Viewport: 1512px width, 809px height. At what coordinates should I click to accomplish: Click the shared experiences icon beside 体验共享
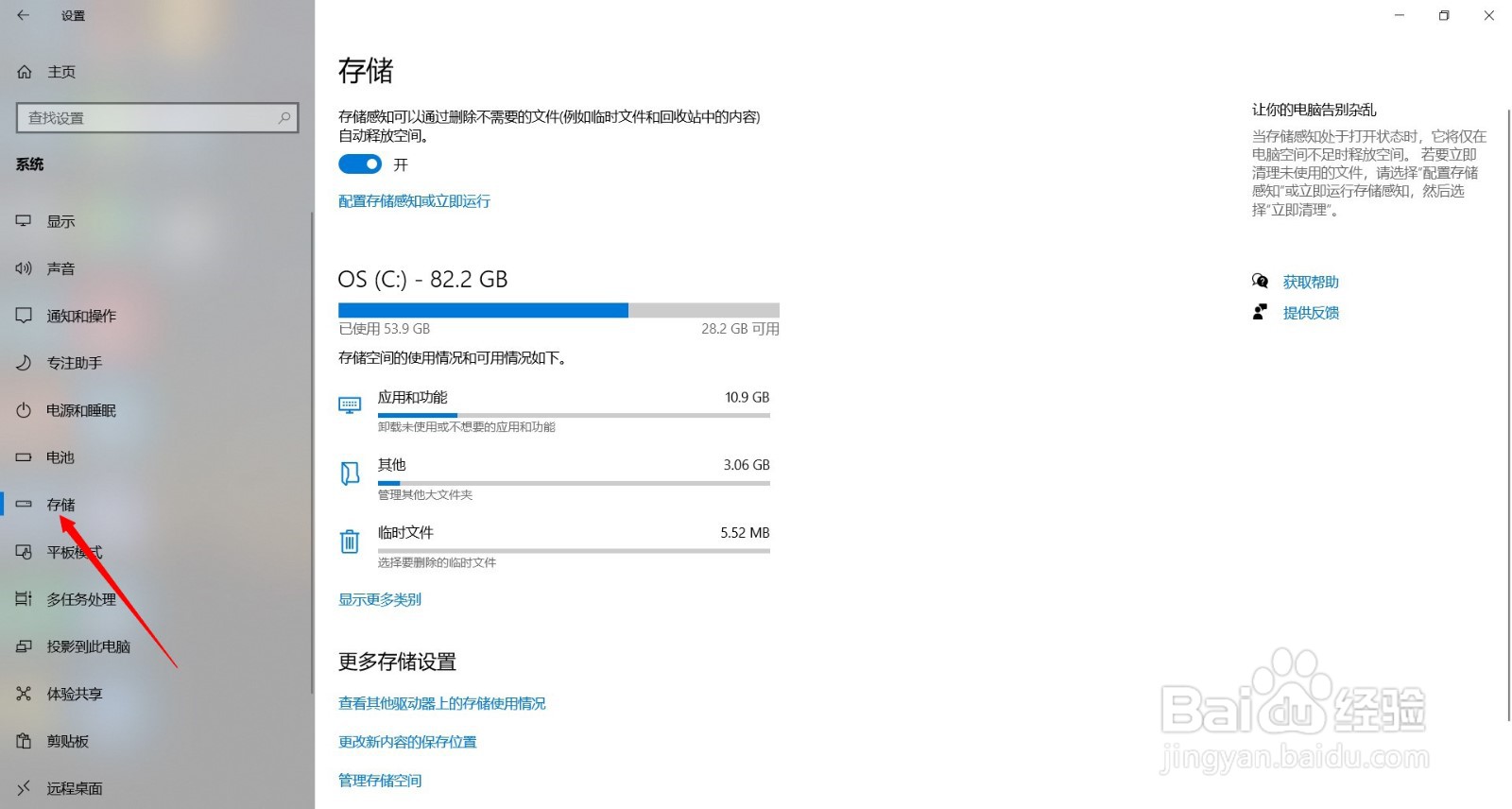tap(24, 694)
